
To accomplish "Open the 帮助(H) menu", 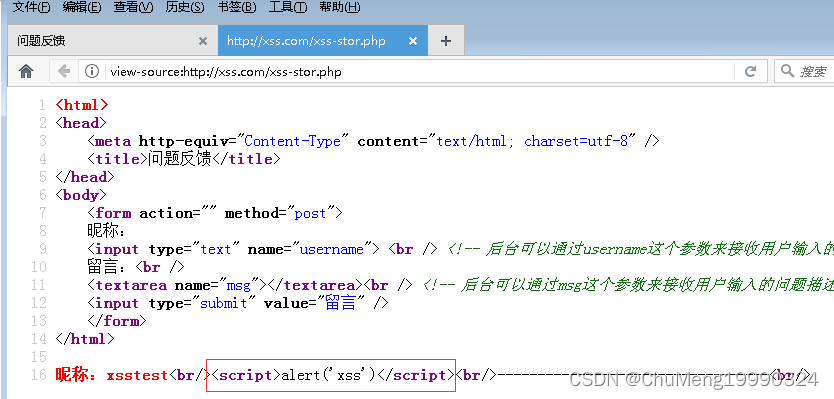I will 339,7.
